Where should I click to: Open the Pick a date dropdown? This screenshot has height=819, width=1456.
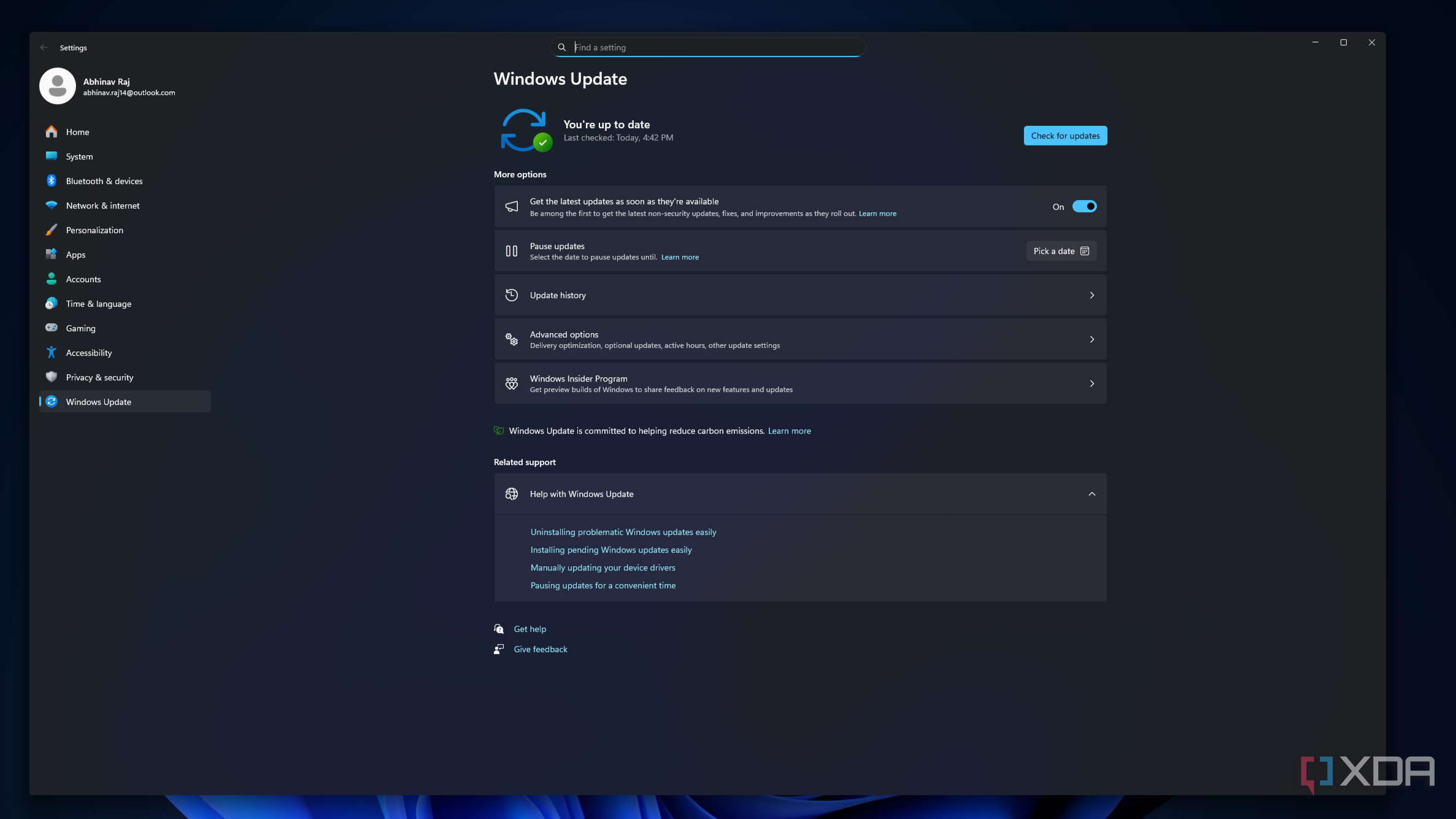(x=1061, y=251)
